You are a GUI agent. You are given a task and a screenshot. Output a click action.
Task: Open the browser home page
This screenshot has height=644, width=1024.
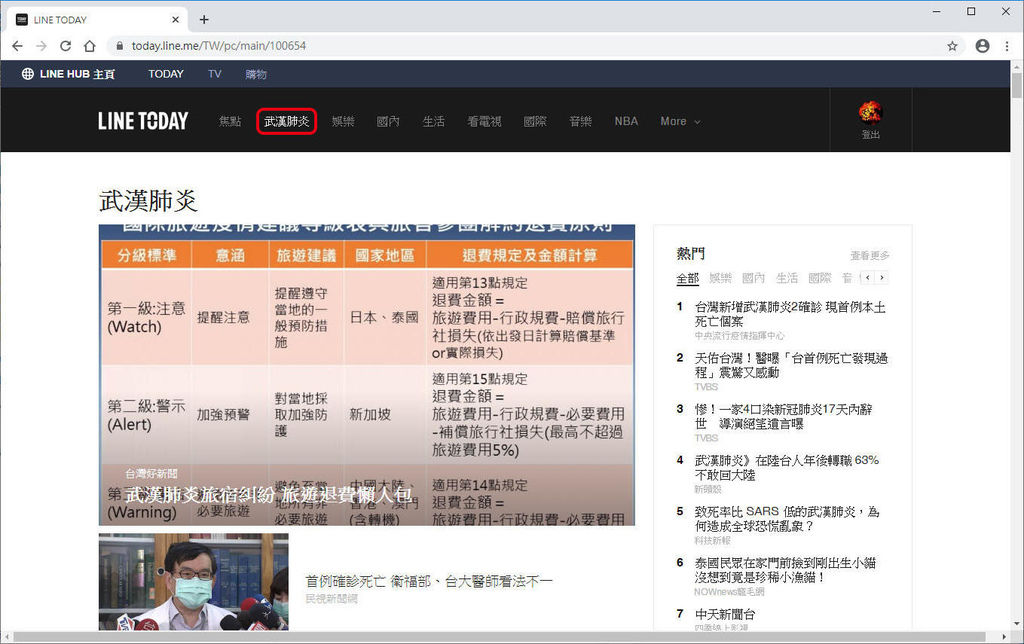pos(89,46)
